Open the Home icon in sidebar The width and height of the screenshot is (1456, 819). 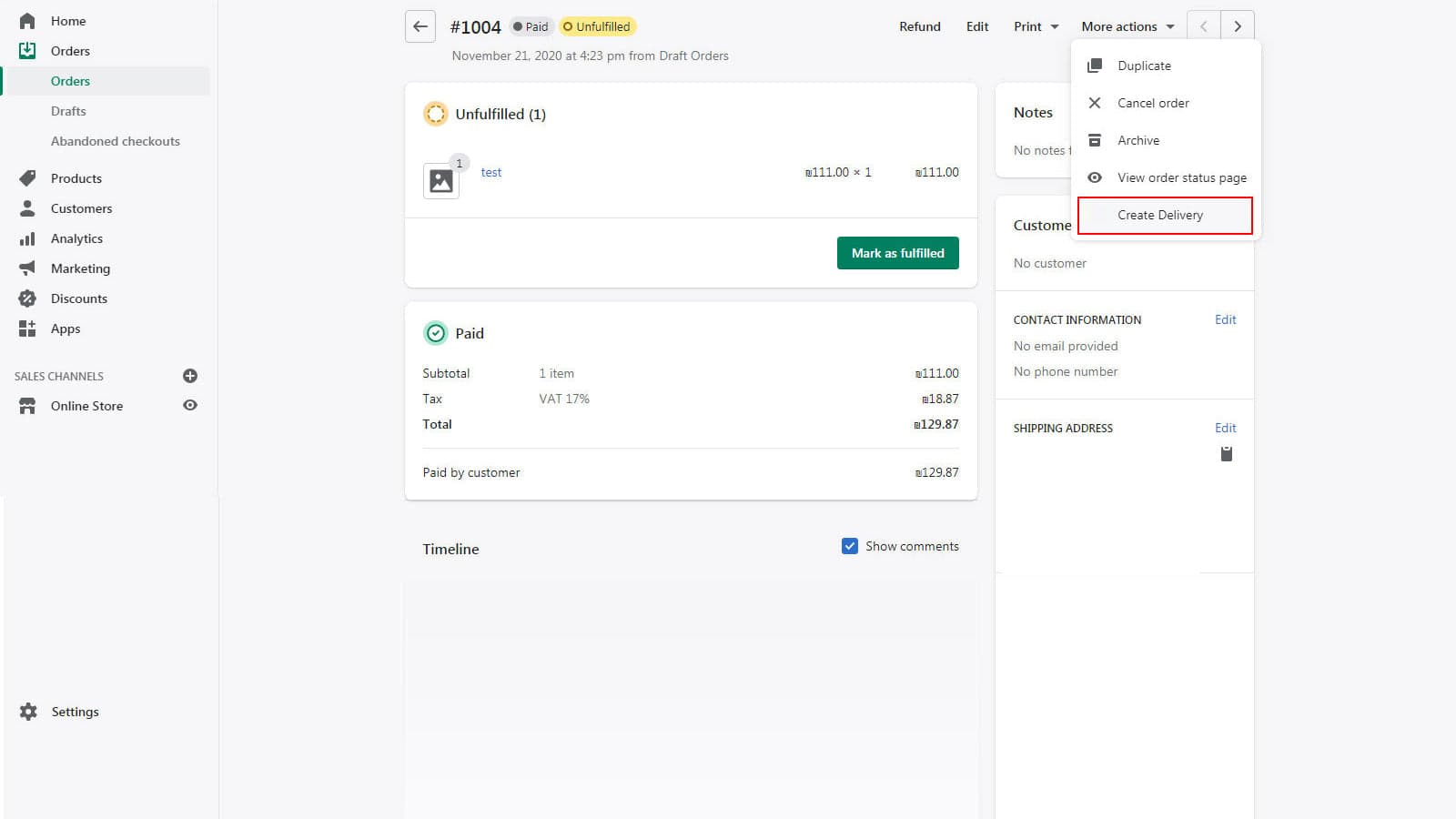point(26,20)
